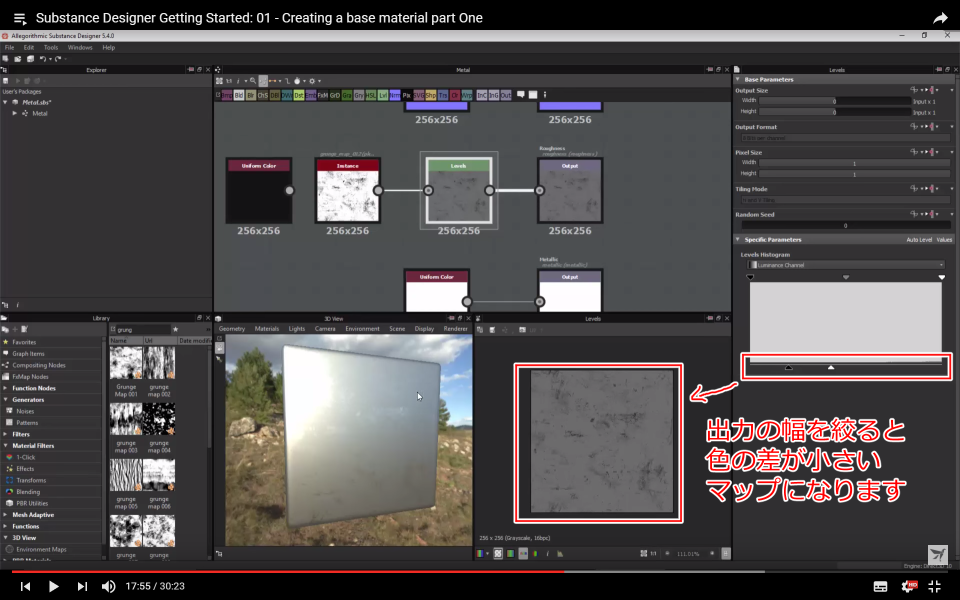Image resolution: width=960 pixels, height=600 pixels.
Task: Play the video
Action: [x=53, y=586]
